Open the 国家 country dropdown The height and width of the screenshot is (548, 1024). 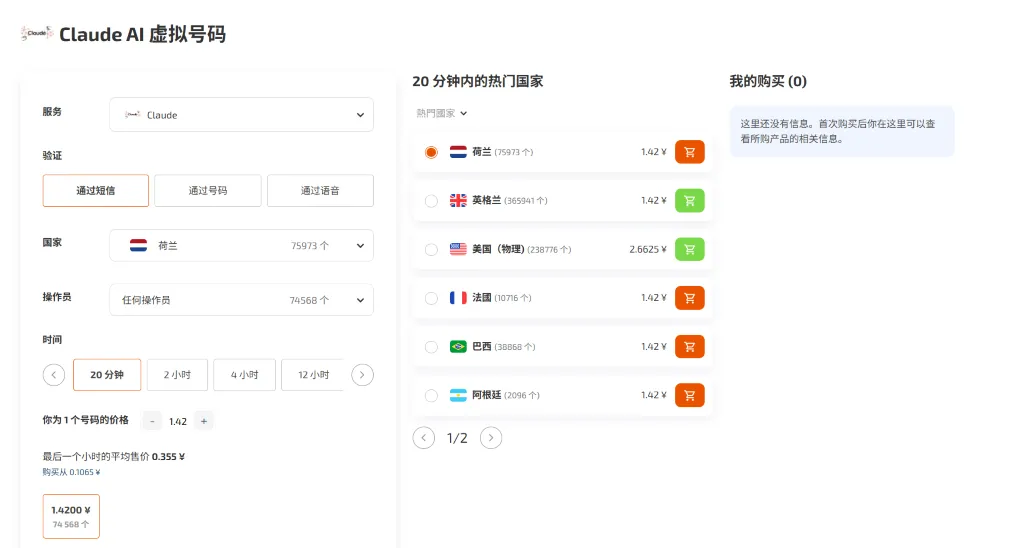point(242,246)
